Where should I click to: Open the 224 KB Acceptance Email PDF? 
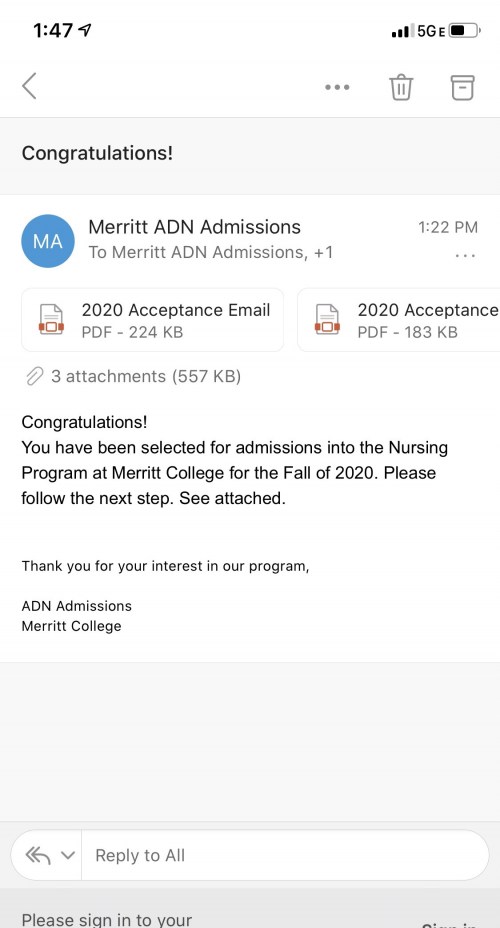click(x=153, y=320)
